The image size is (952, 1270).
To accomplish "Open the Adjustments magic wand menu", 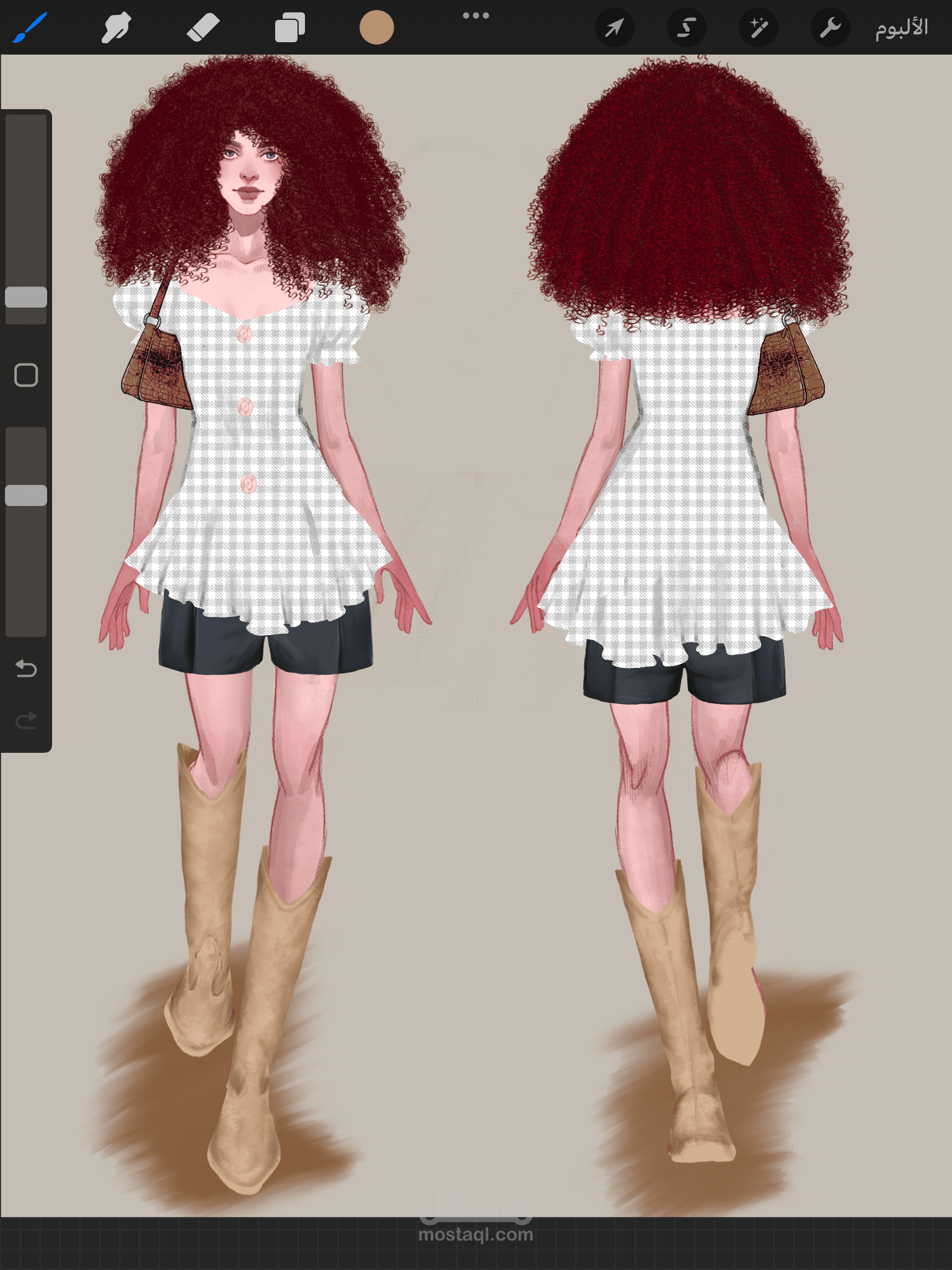I will tap(759, 28).
